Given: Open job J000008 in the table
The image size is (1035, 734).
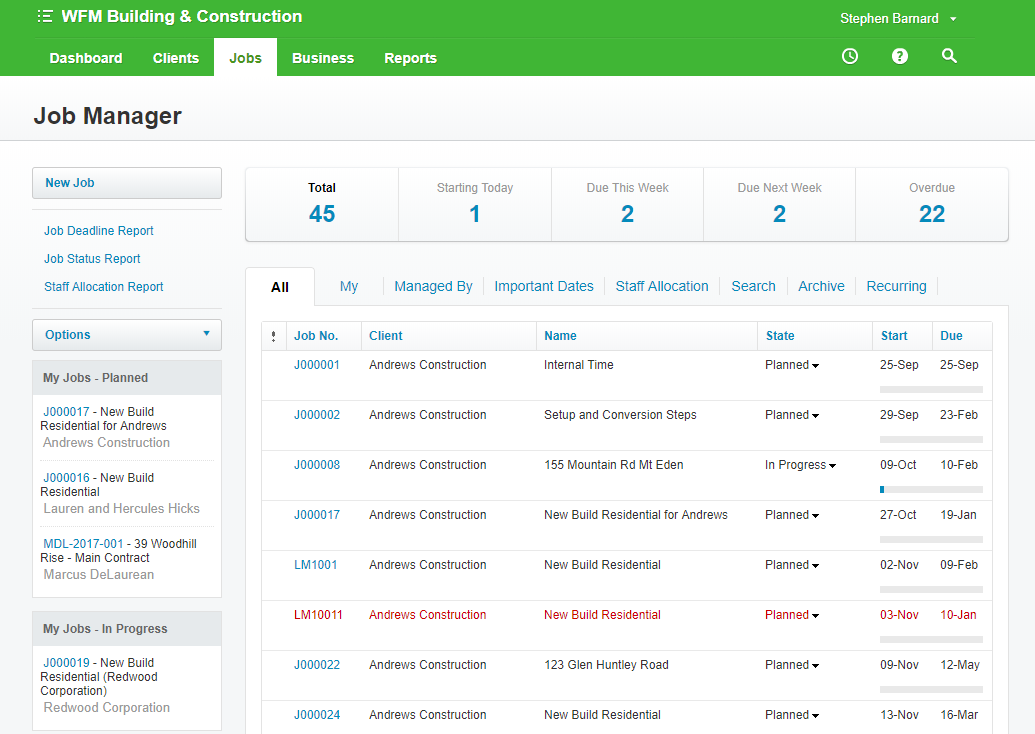Looking at the screenshot, I should point(317,465).
